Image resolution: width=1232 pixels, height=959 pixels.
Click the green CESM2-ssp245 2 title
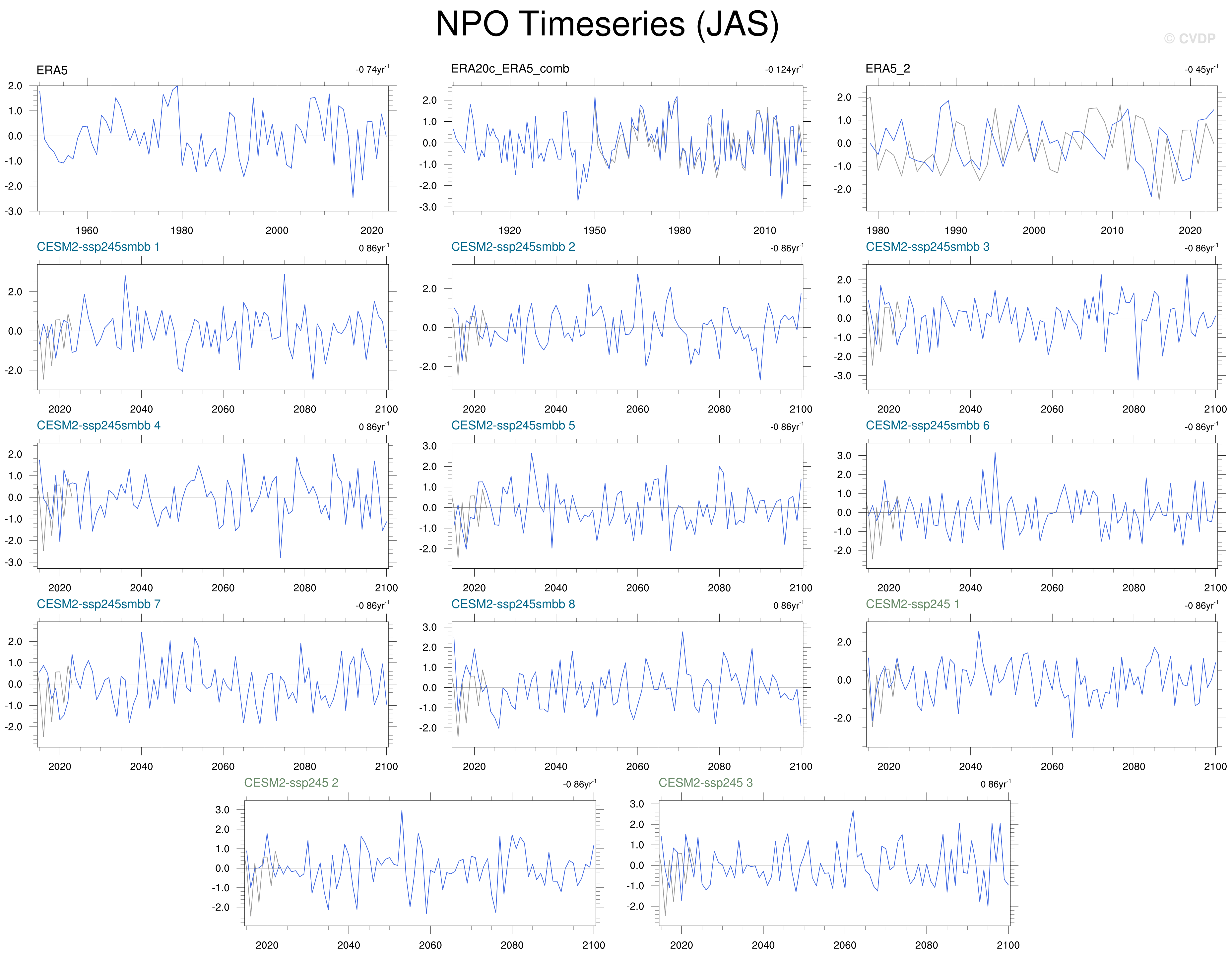(x=291, y=783)
